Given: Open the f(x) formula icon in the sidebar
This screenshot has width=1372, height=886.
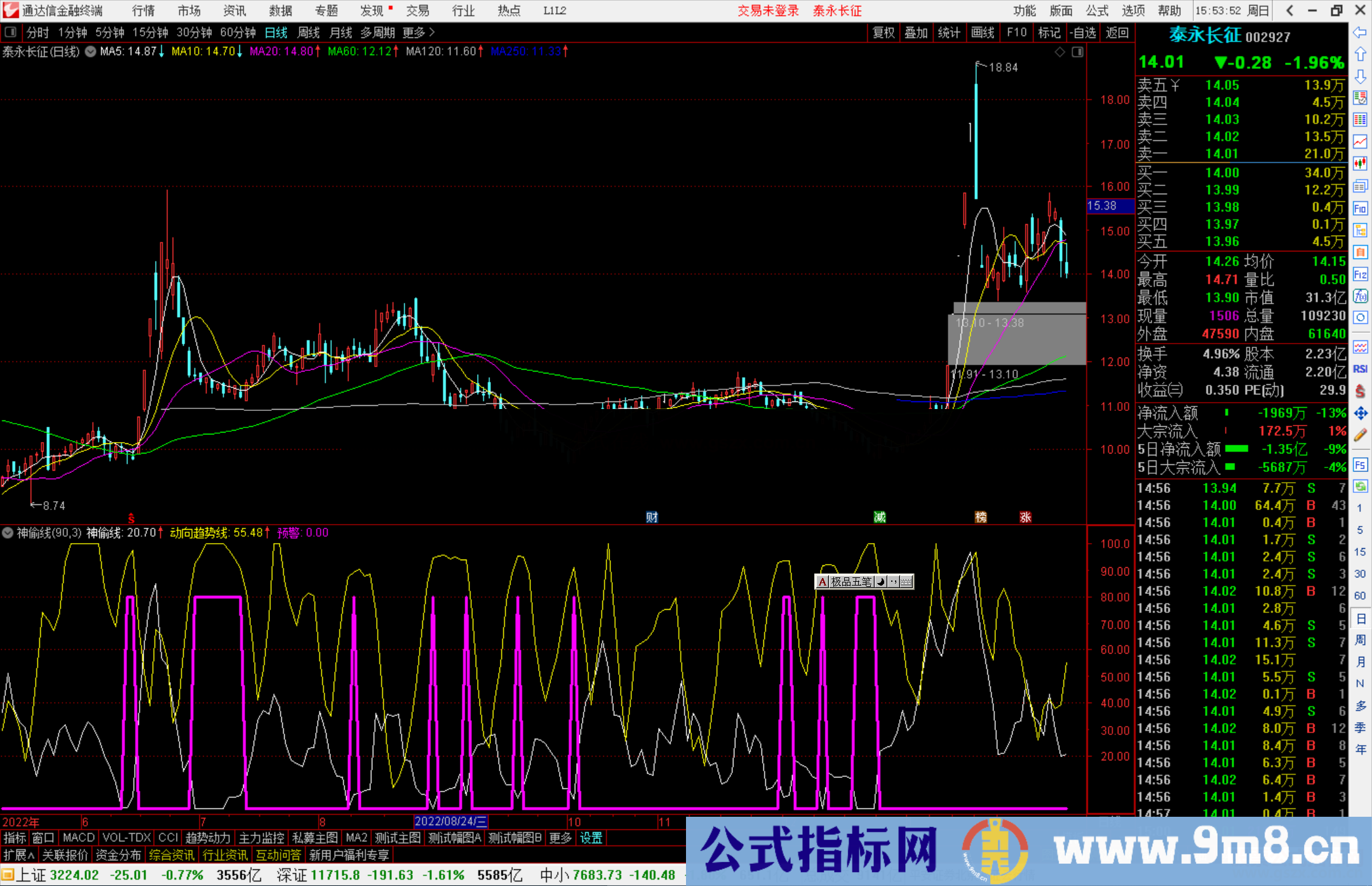Looking at the screenshot, I should [1360, 297].
